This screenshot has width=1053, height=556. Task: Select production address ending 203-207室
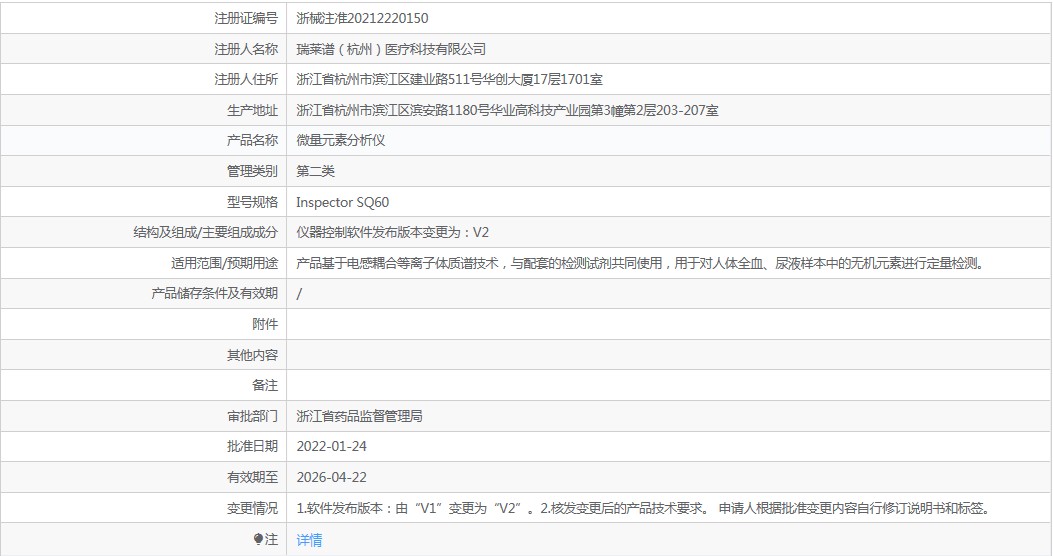tap(507, 110)
